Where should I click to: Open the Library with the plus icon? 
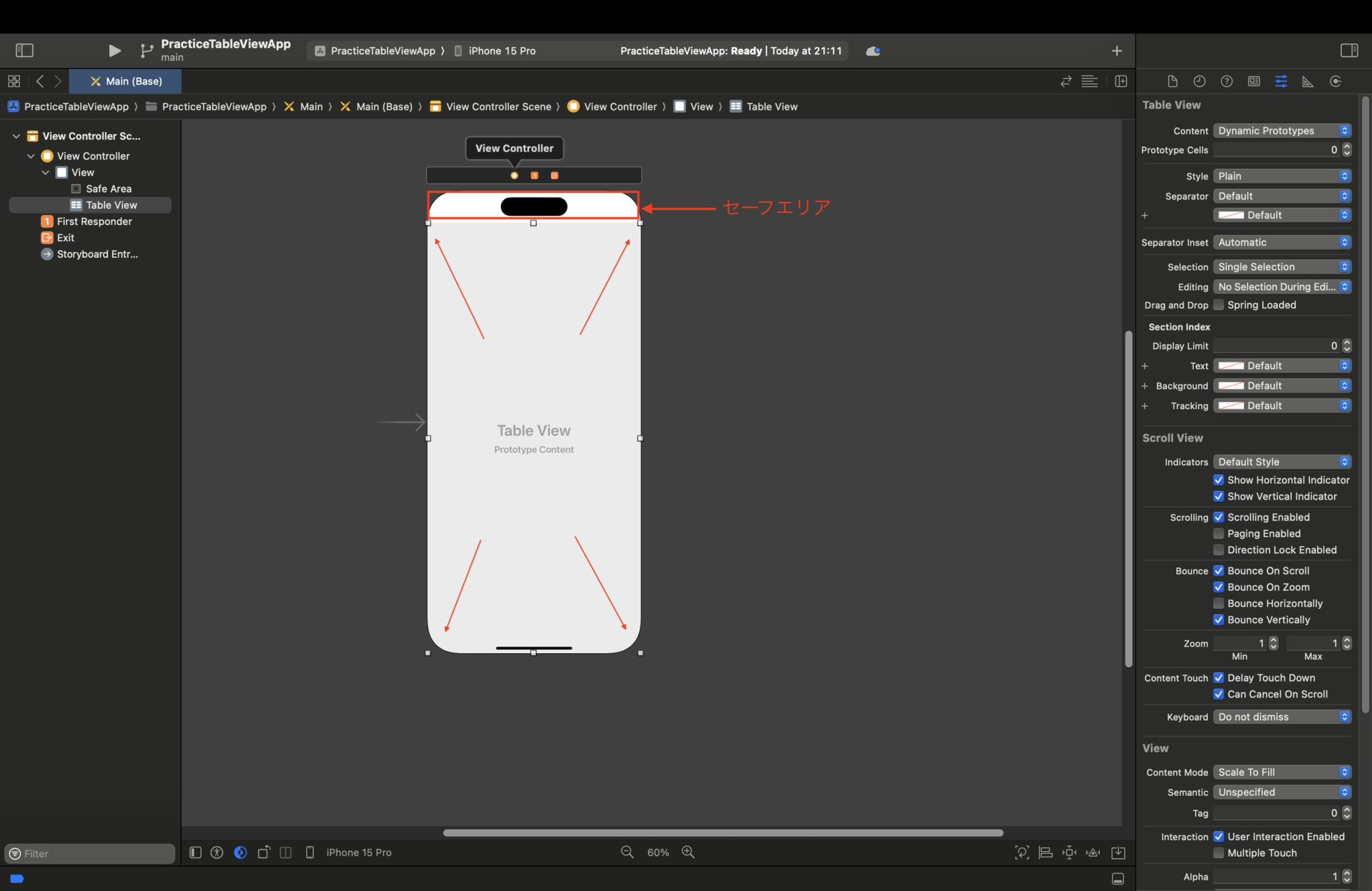1117,50
